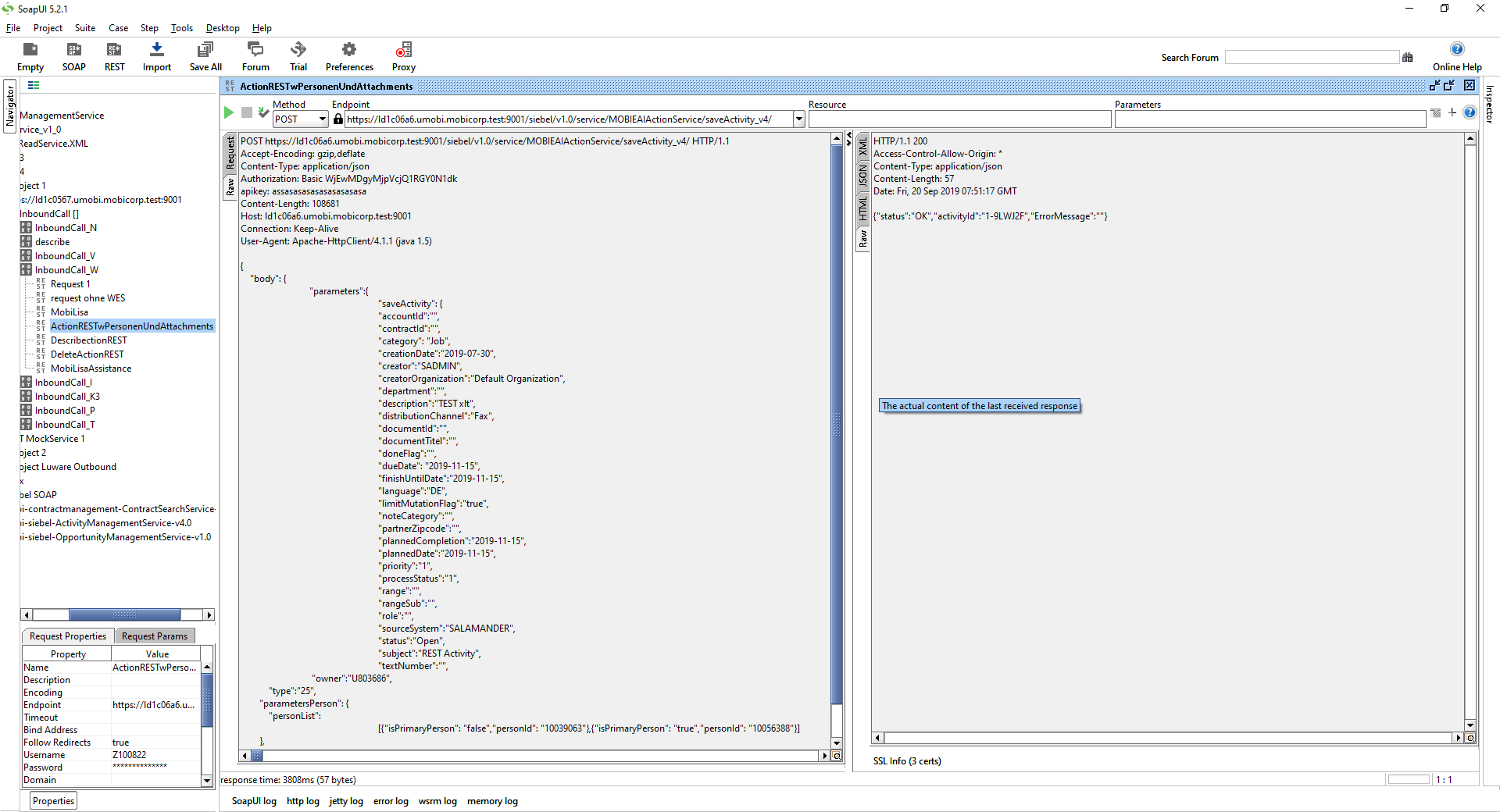The width and height of the screenshot is (1500, 812).
Task: Open the Project menu
Action: [x=48, y=28]
